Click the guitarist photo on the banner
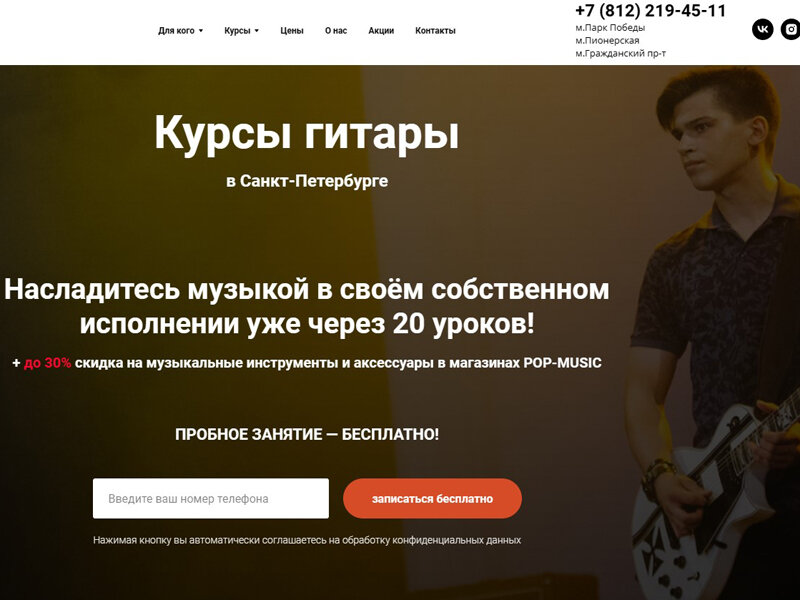The width and height of the screenshot is (800, 600). (x=714, y=333)
